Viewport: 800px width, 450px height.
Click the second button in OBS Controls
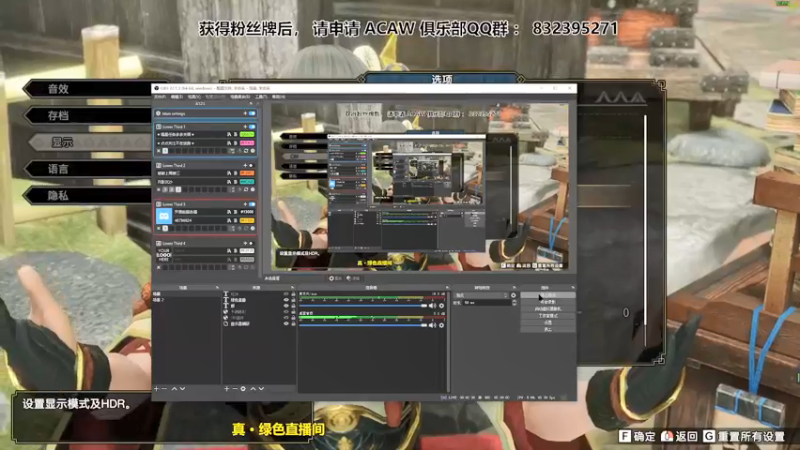[x=548, y=302]
